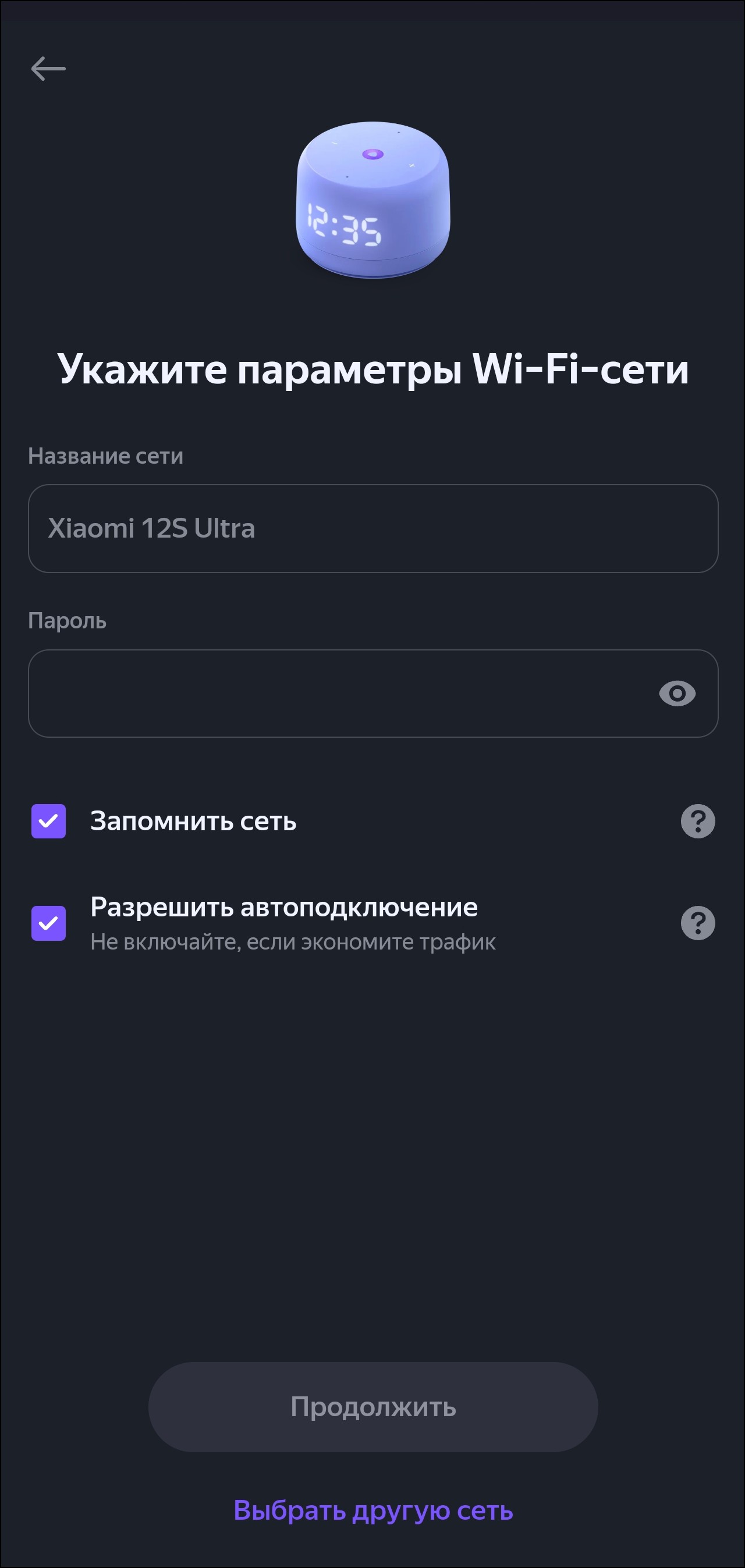This screenshot has width=745, height=1568.
Task: Tap the back arrow icon
Action: click(48, 68)
